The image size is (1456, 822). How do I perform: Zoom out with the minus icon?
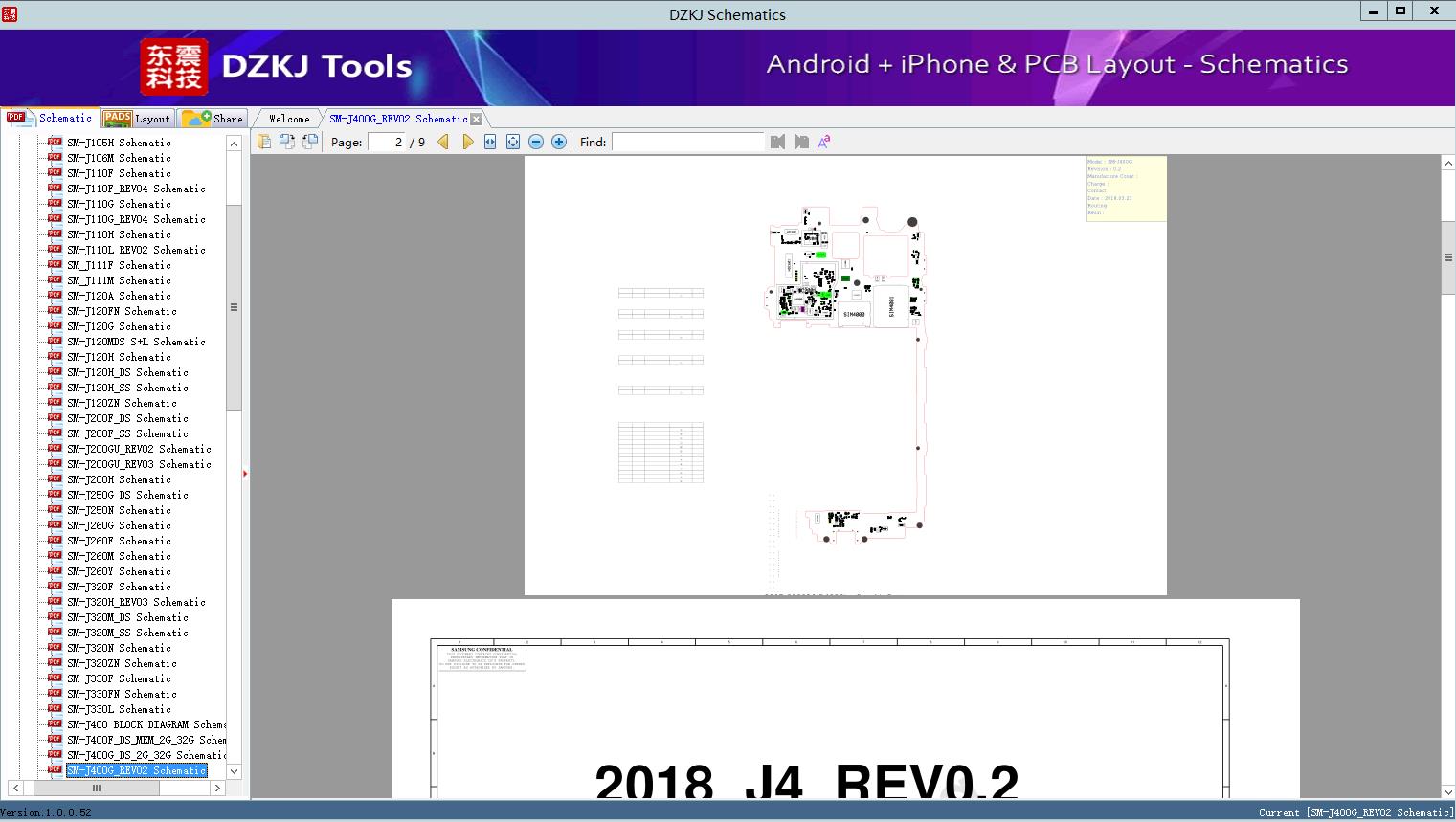point(536,142)
